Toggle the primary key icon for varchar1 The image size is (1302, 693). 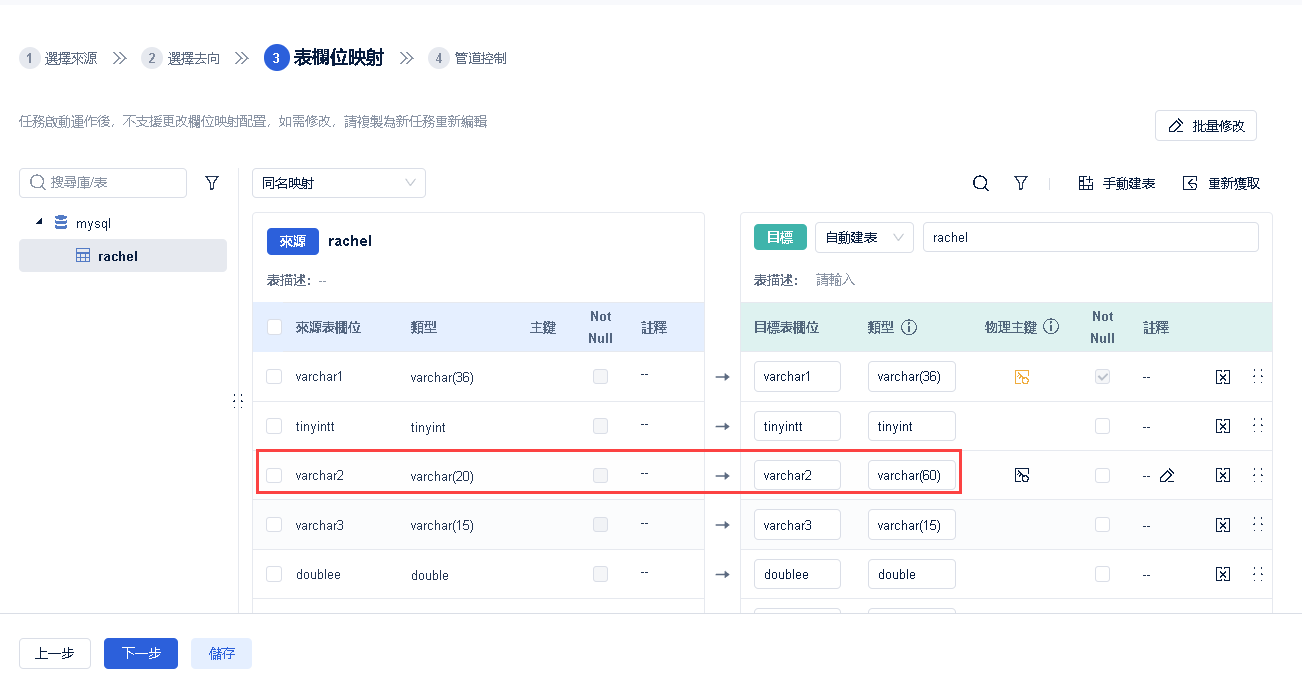click(x=1022, y=377)
